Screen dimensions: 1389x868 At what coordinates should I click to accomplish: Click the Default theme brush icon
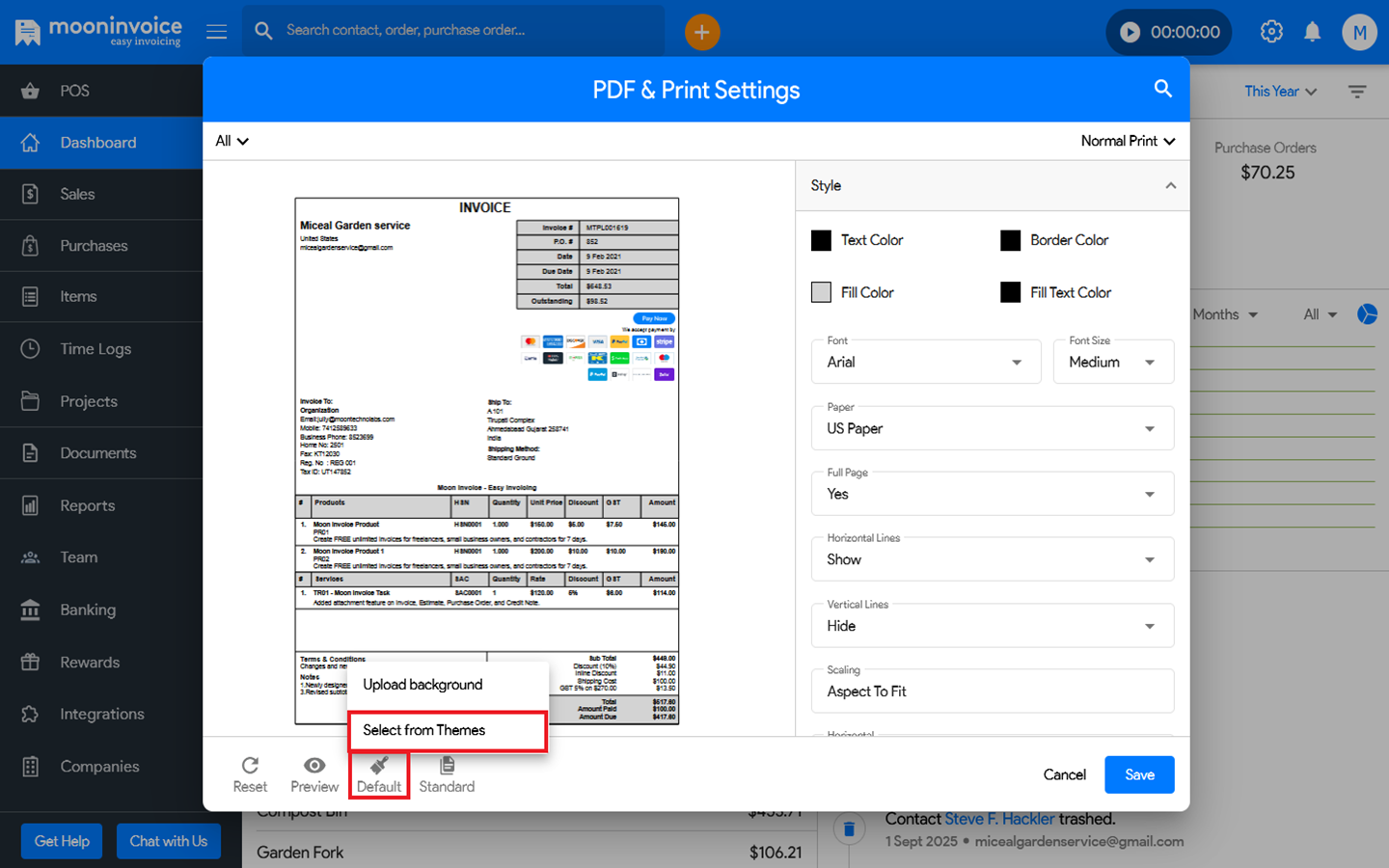click(x=379, y=766)
